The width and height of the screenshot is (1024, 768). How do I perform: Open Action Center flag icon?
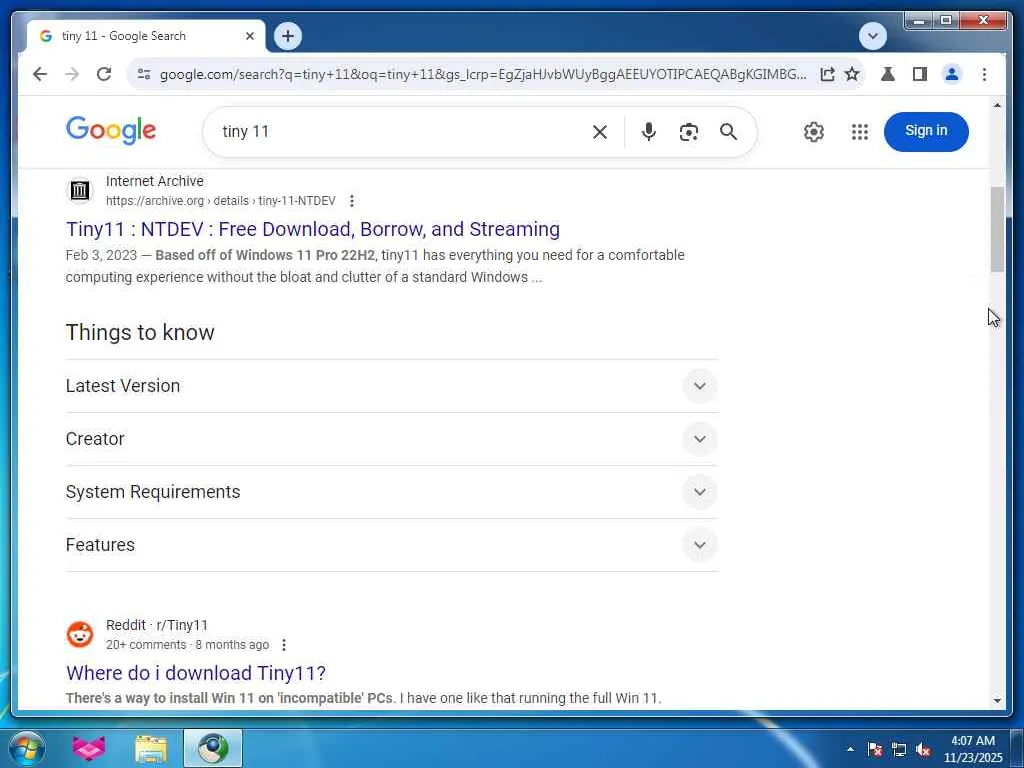click(x=875, y=749)
